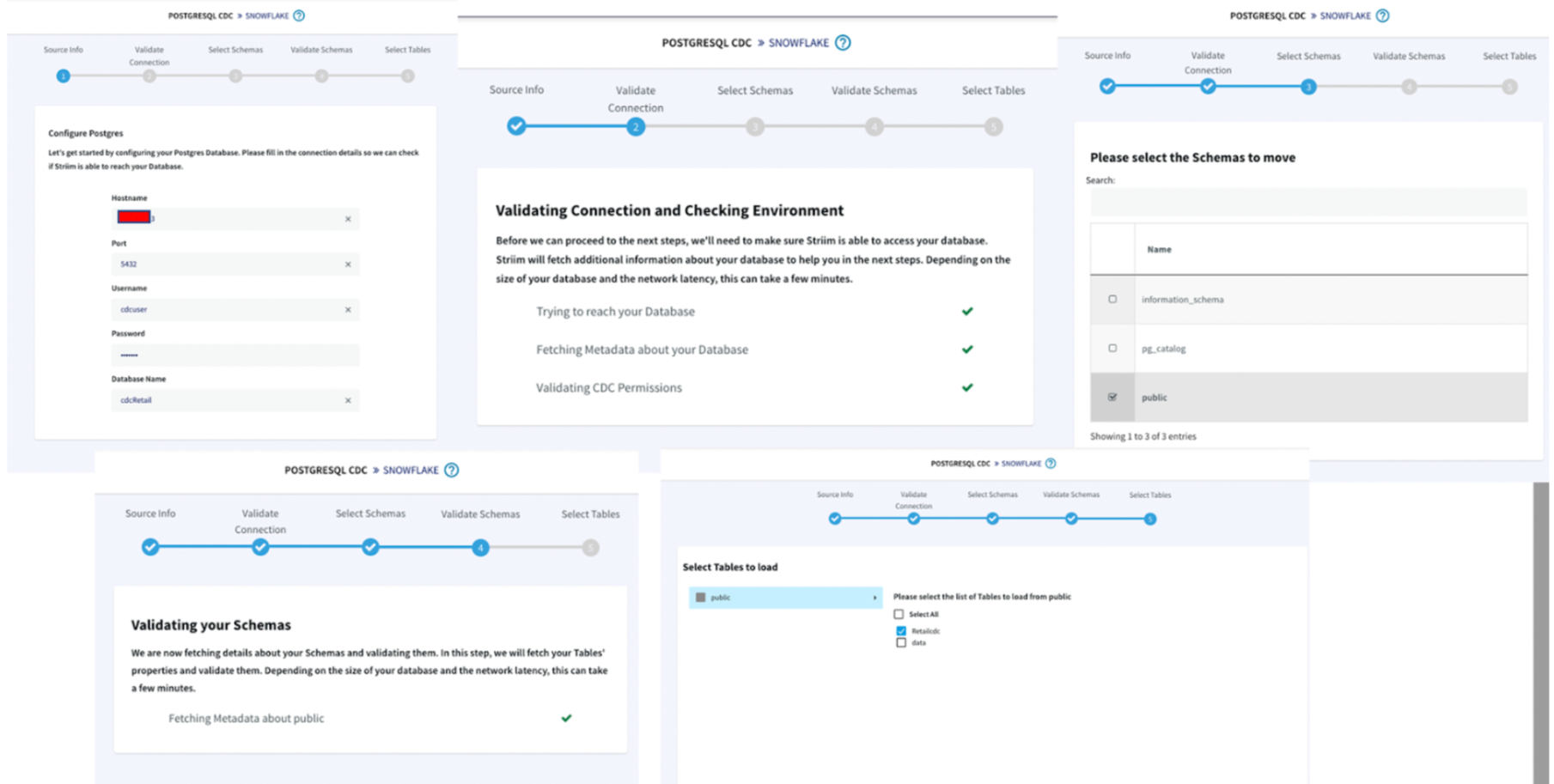1554x784 pixels.
Task: Clear the Port field with its X icon
Action: pyautogui.click(x=348, y=264)
